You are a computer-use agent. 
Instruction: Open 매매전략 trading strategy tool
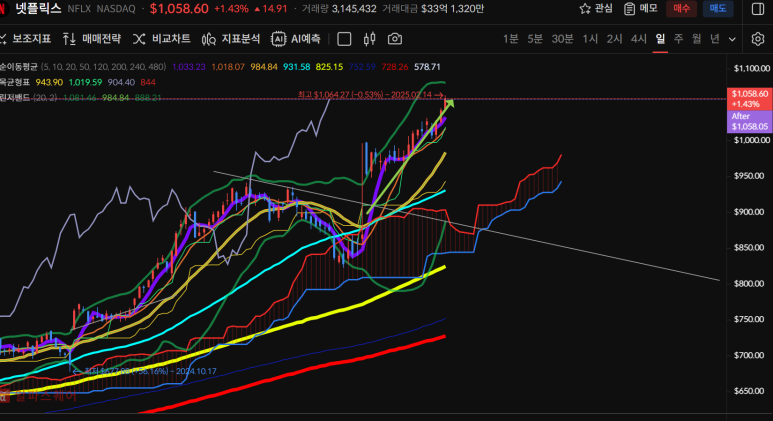(92, 38)
